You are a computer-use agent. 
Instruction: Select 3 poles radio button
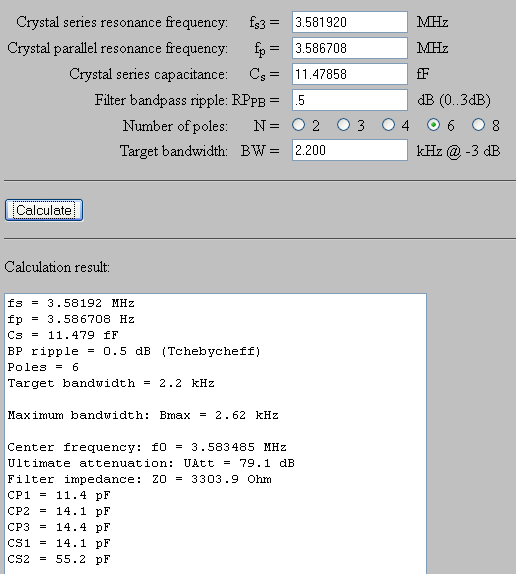[343, 125]
